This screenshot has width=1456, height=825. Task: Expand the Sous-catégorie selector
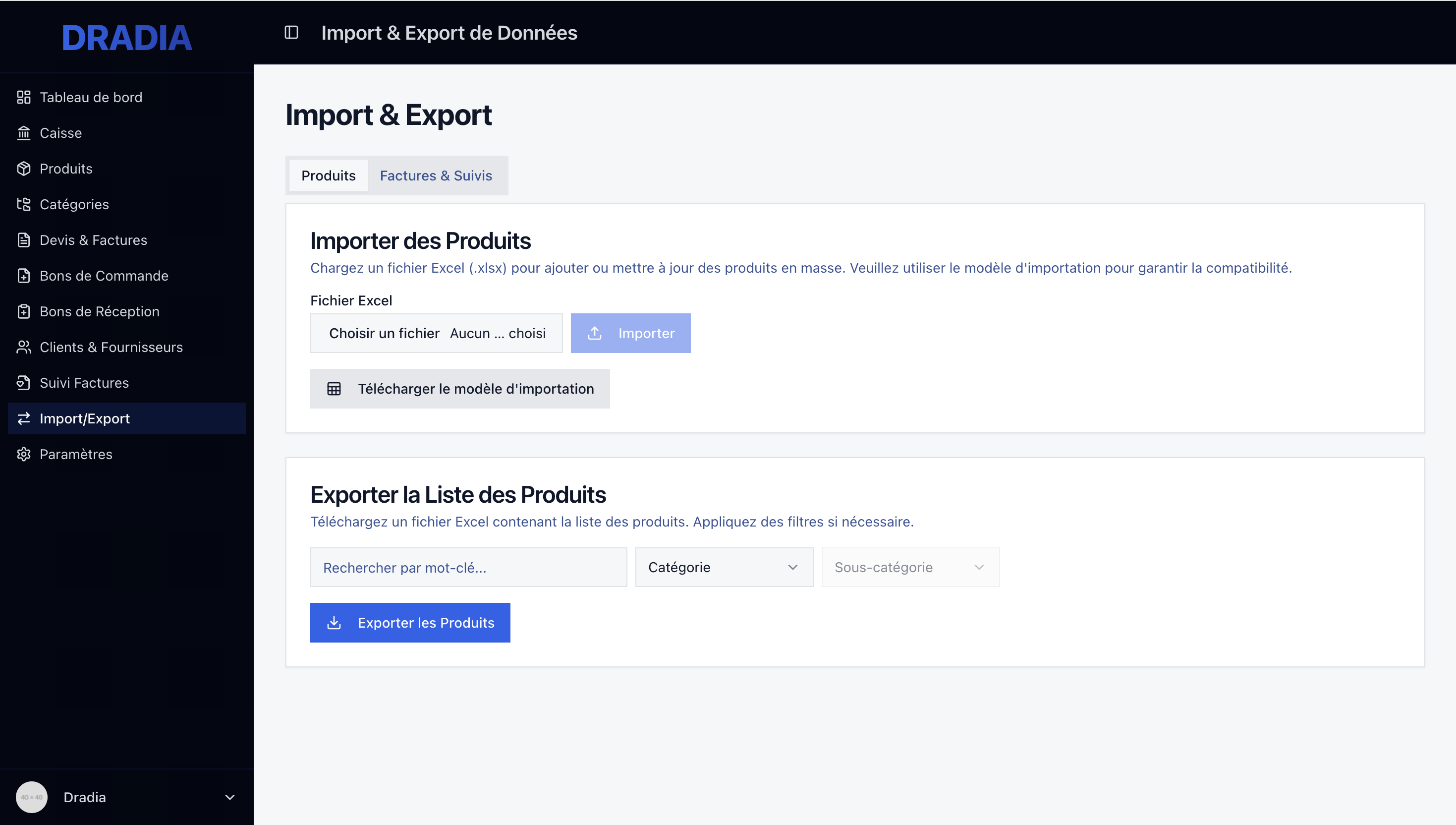pos(909,567)
